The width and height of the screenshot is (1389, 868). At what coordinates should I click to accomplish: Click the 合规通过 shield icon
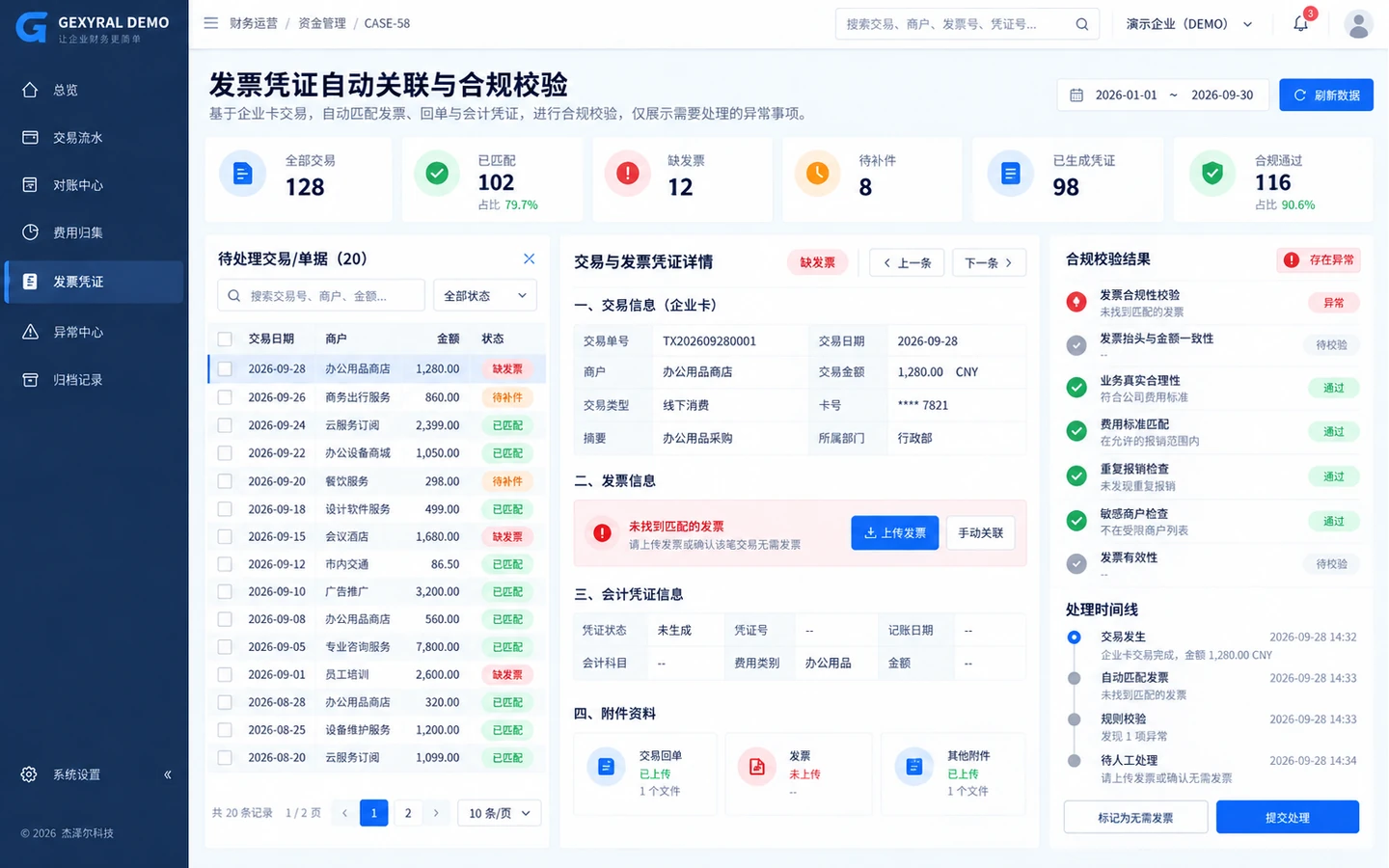[1212, 174]
